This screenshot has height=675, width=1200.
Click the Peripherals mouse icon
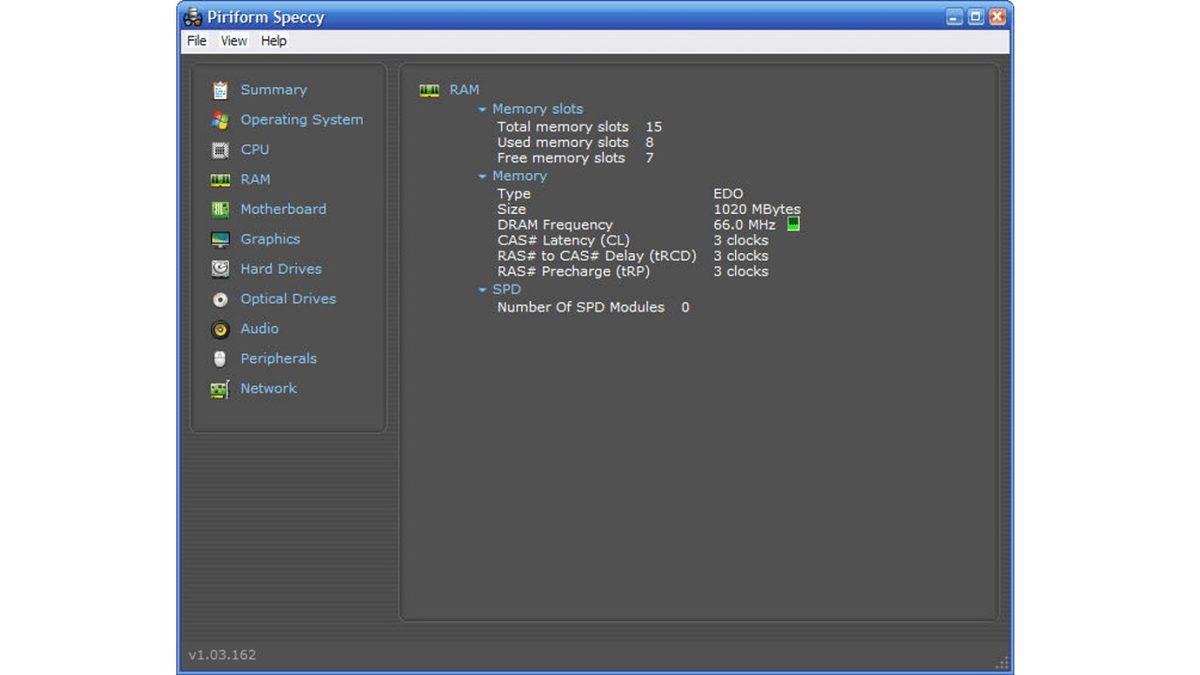pyautogui.click(x=220, y=359)
